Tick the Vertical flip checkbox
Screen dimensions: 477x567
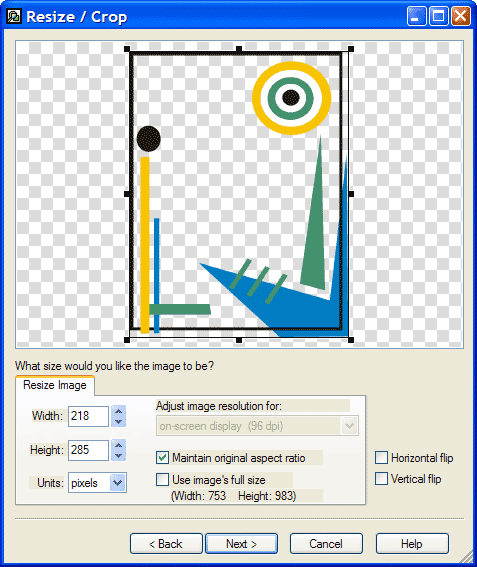381,478
